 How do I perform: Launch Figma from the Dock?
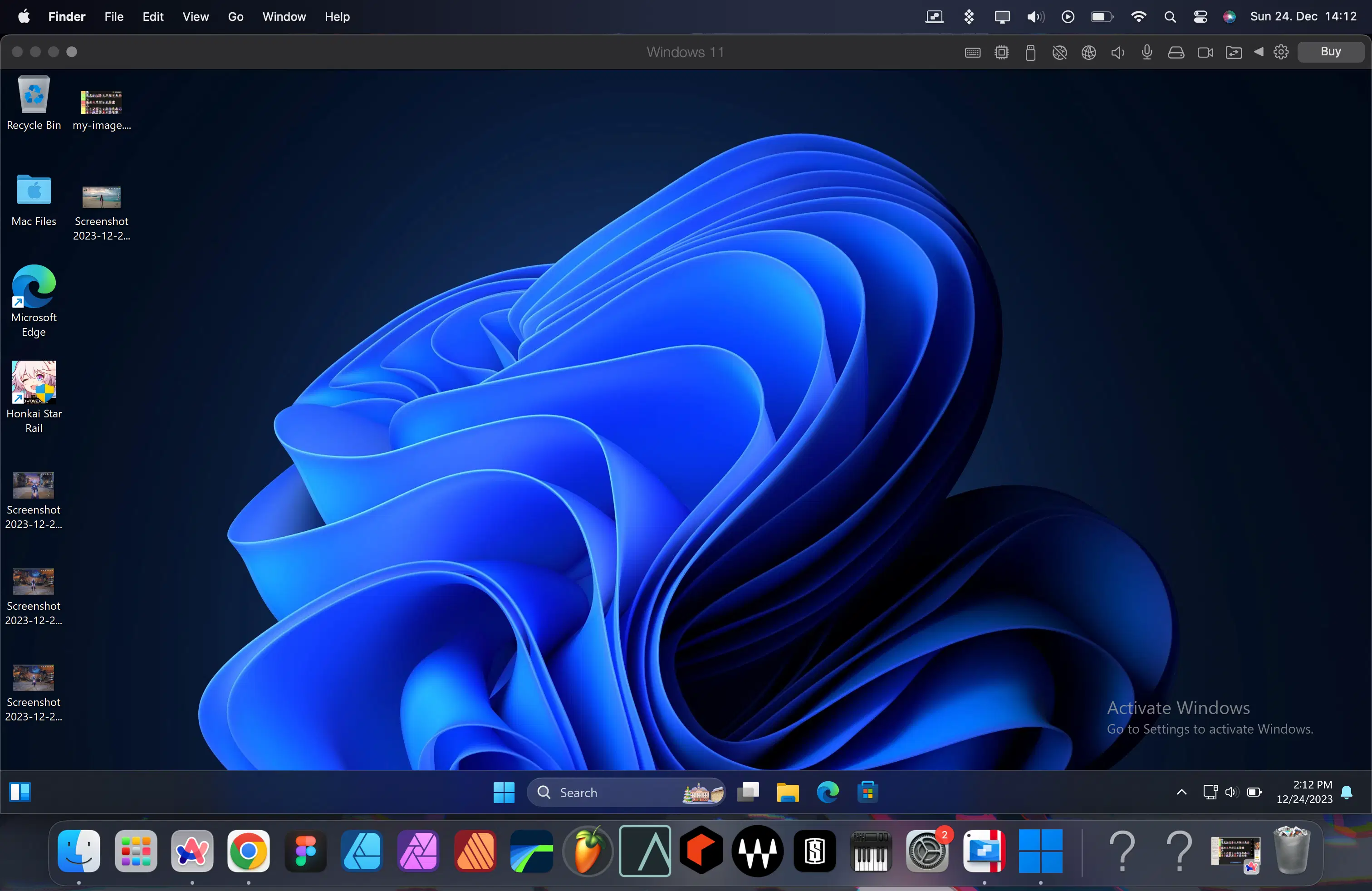click(305, 851)
